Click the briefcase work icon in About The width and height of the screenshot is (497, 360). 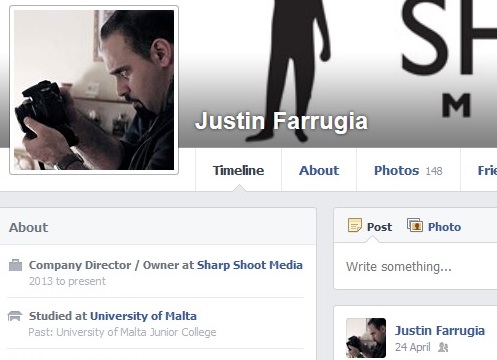(x=15, y=265)
